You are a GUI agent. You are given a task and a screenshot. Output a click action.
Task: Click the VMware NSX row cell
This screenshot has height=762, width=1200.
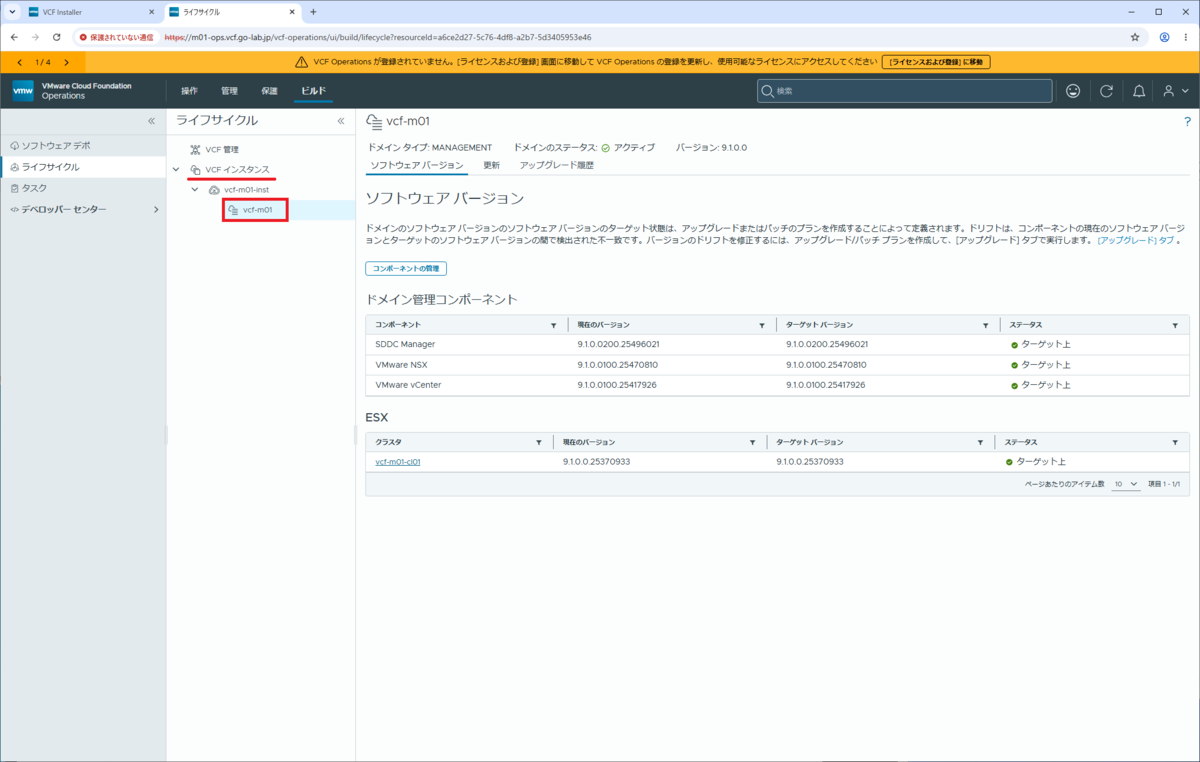(x=401, y=365)
